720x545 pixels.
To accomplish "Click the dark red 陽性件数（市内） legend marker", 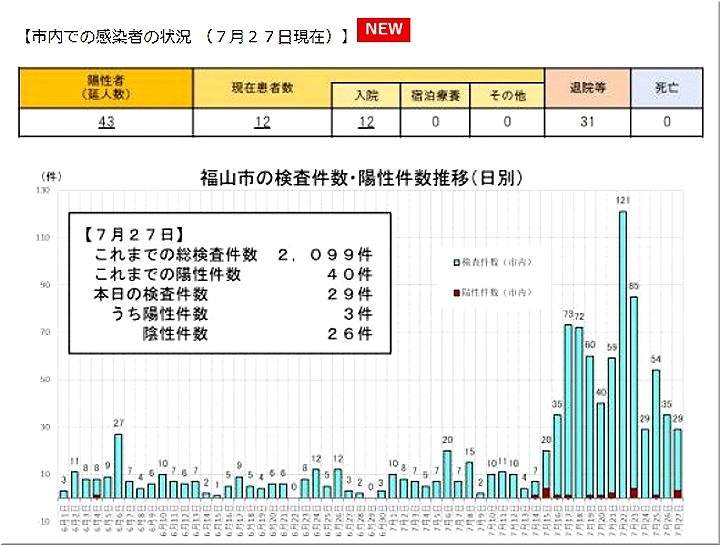I will coord(457,293).
